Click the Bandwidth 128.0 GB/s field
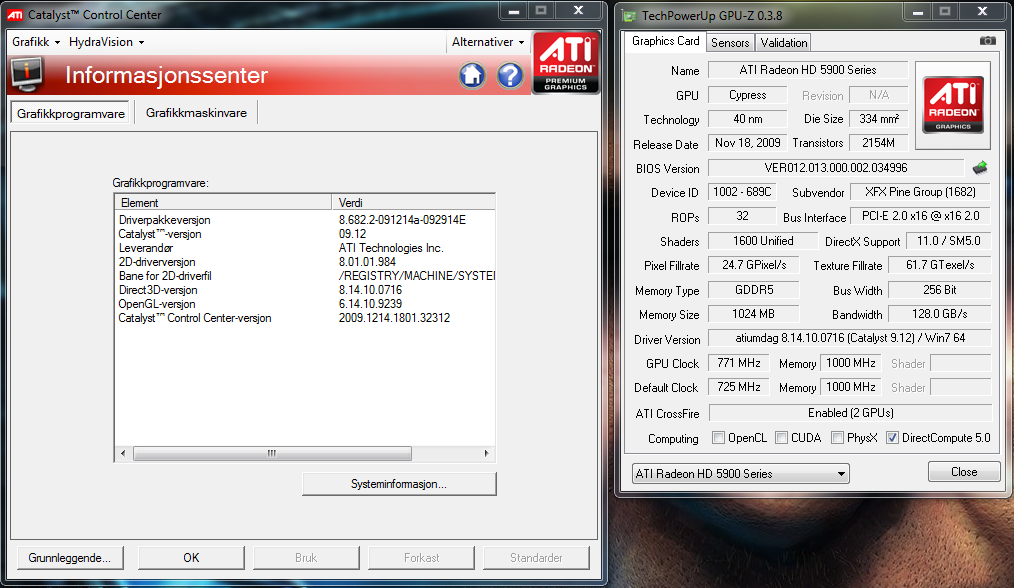Image resolution: width=1014 pixels, height=588 pixels. pyautogui.click(x=940, y=314)
